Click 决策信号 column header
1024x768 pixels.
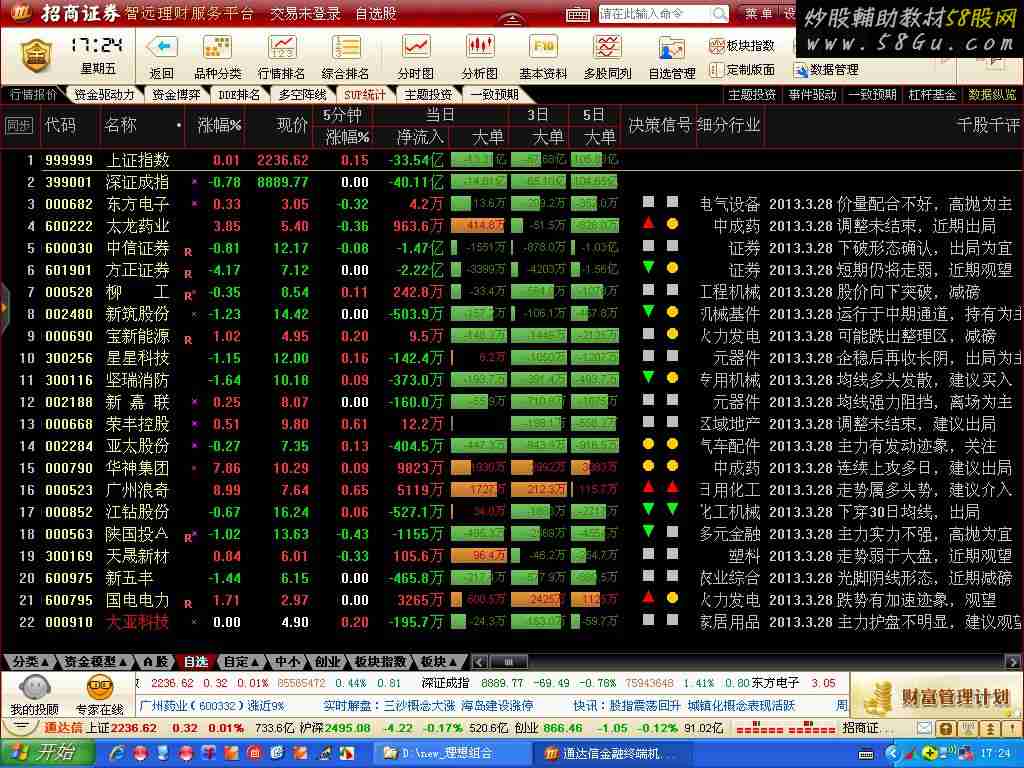[x=659, y=125]
